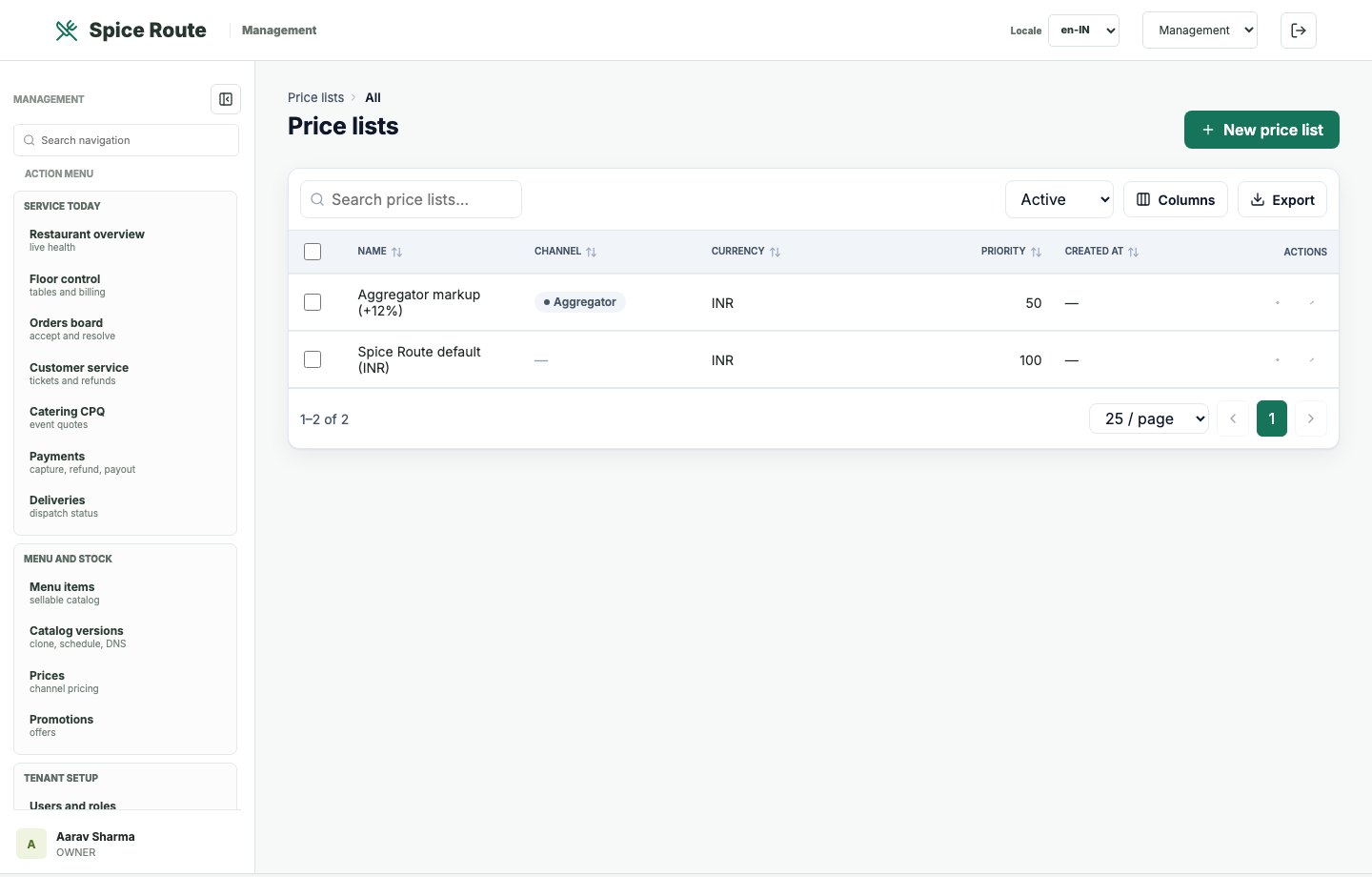This screenshot has height=877, width=1372.
Task: Collapse the management sidebar panel
Action: coord(226,99)
